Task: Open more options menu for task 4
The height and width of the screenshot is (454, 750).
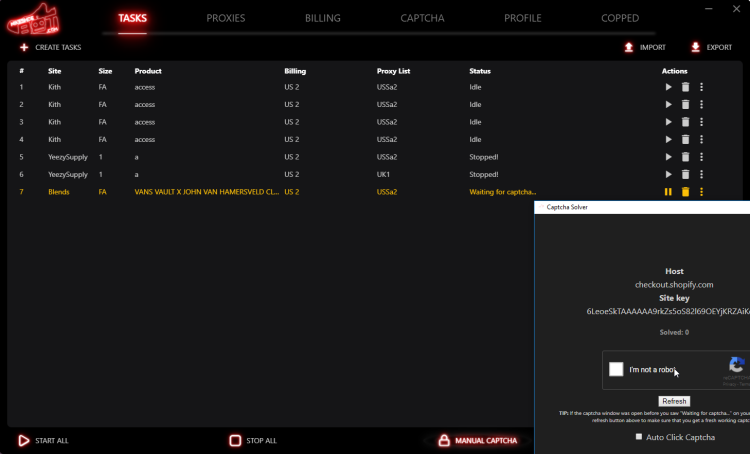Action: 702,139
